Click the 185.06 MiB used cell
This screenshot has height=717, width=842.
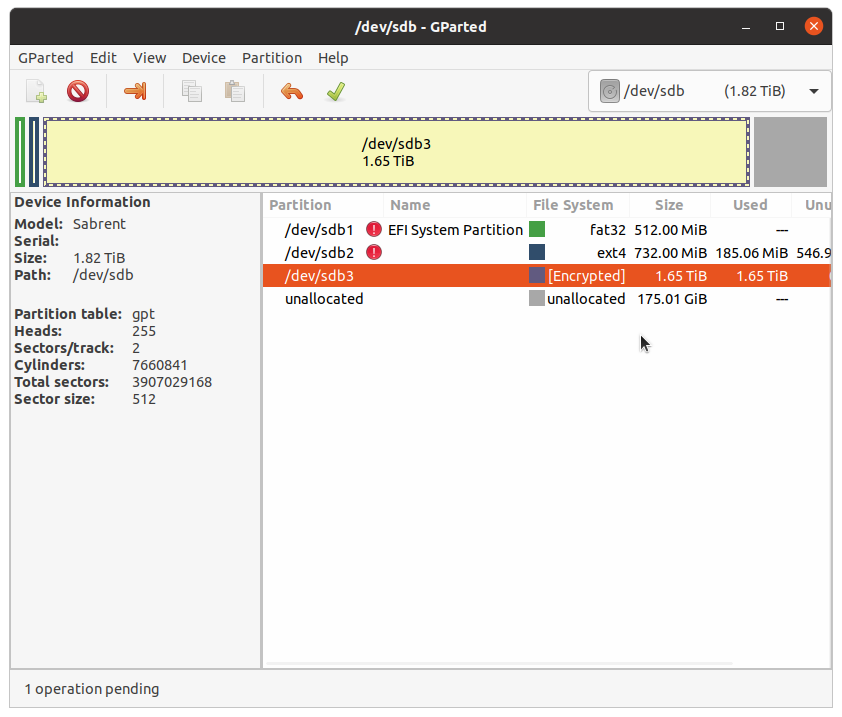click(752, 252)
